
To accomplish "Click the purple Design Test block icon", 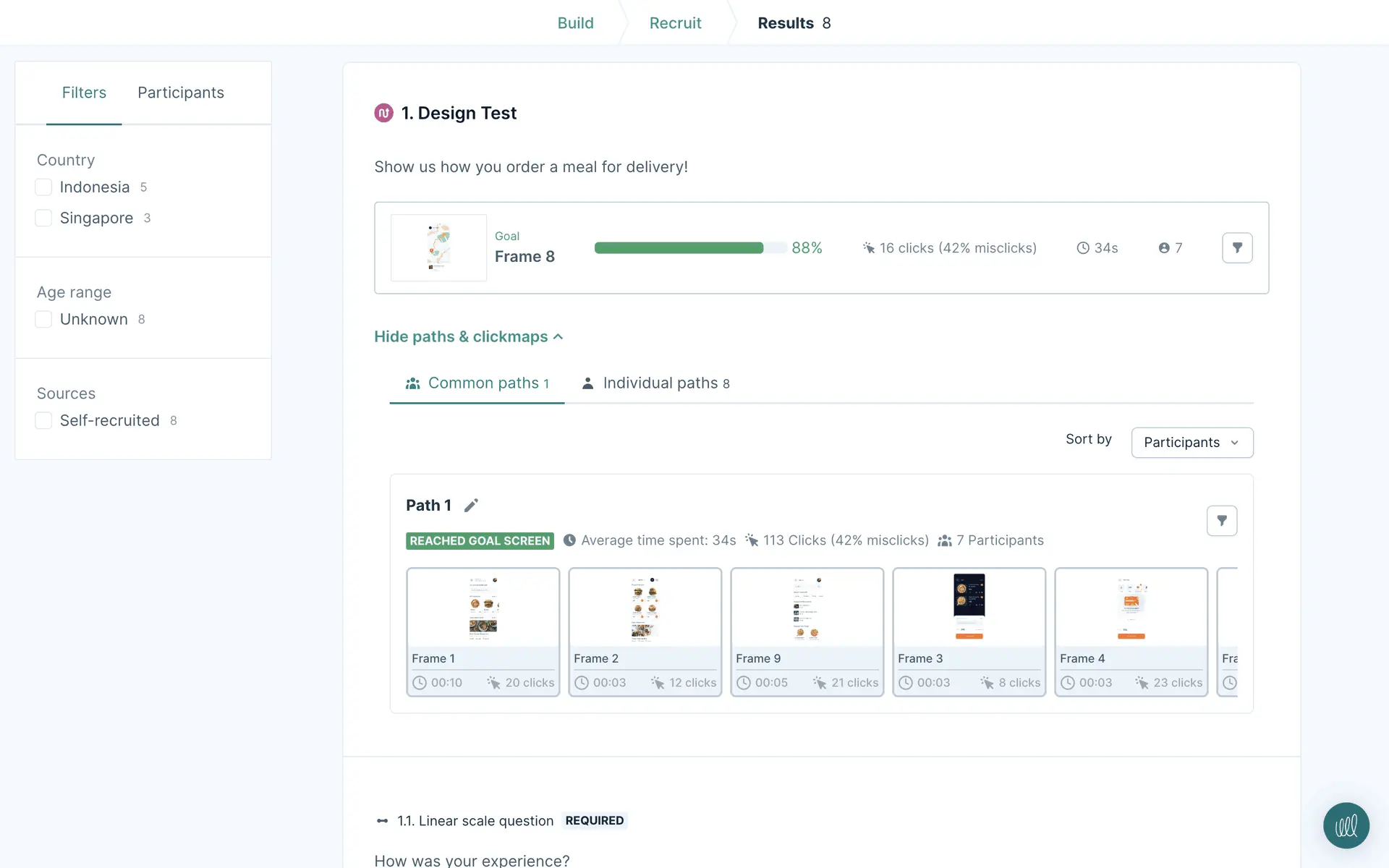I will (x=383, y=113).
